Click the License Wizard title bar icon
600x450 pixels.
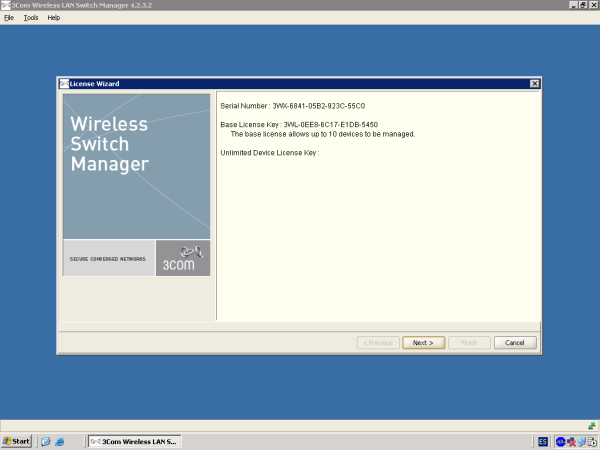click(x=64, y=83)
